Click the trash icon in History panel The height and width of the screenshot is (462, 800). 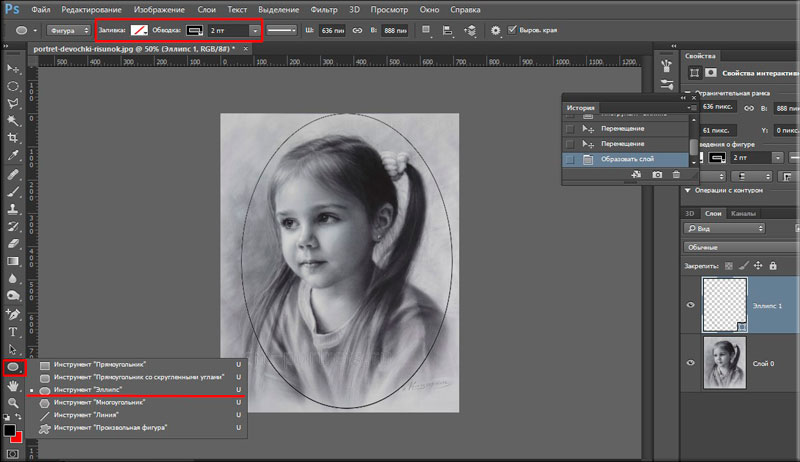(677, 175)
